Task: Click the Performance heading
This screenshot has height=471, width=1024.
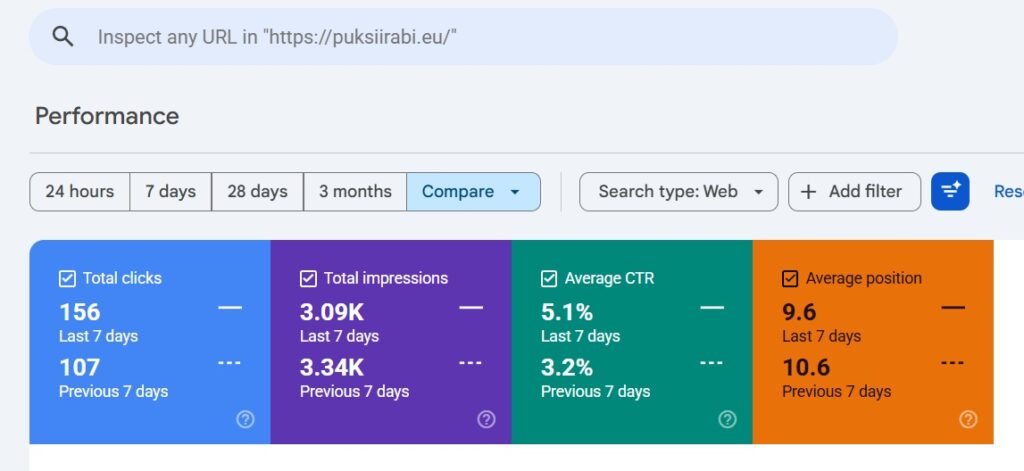Action: coord(107,116)
